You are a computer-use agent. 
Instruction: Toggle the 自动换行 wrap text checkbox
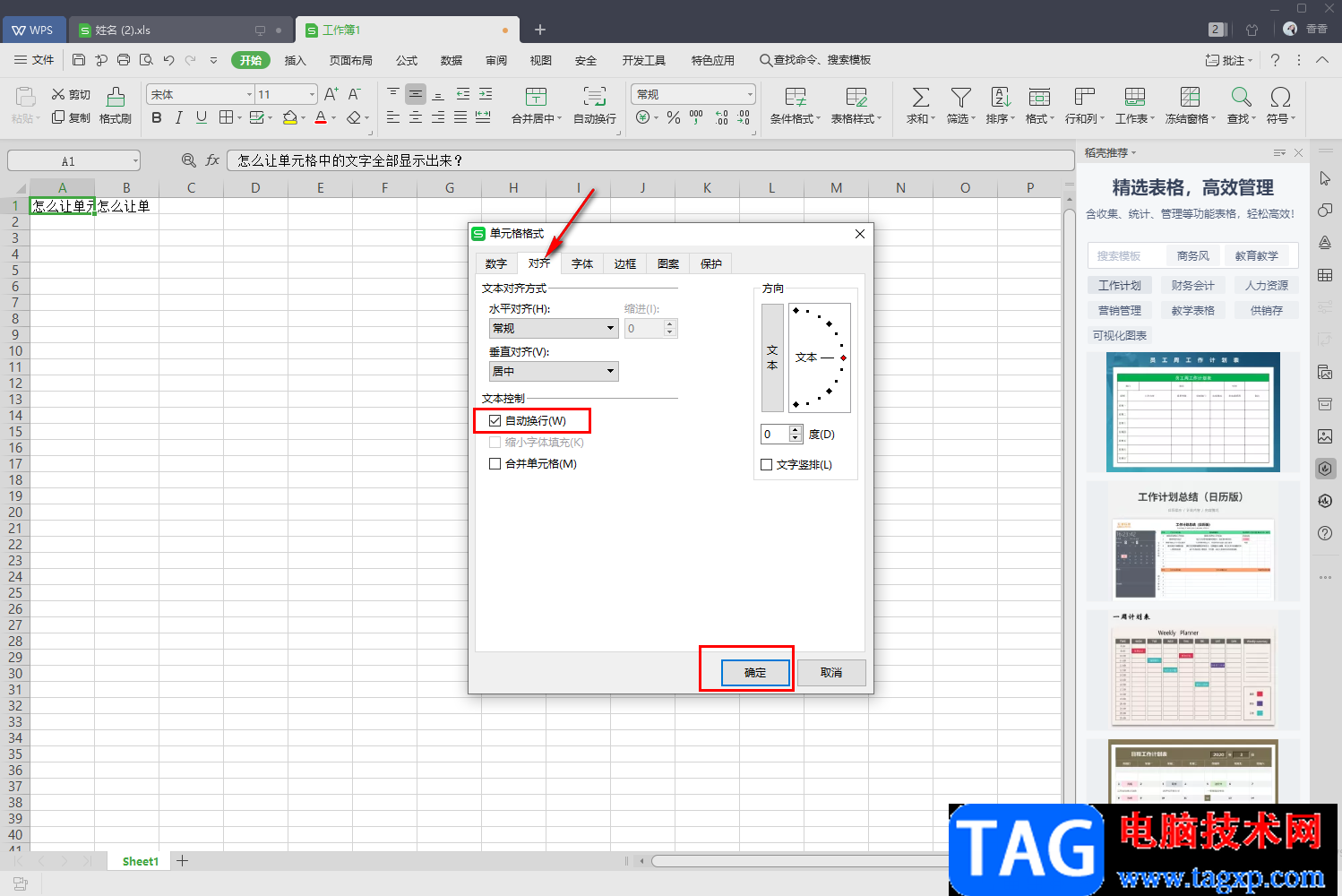[x=495, y=420]
